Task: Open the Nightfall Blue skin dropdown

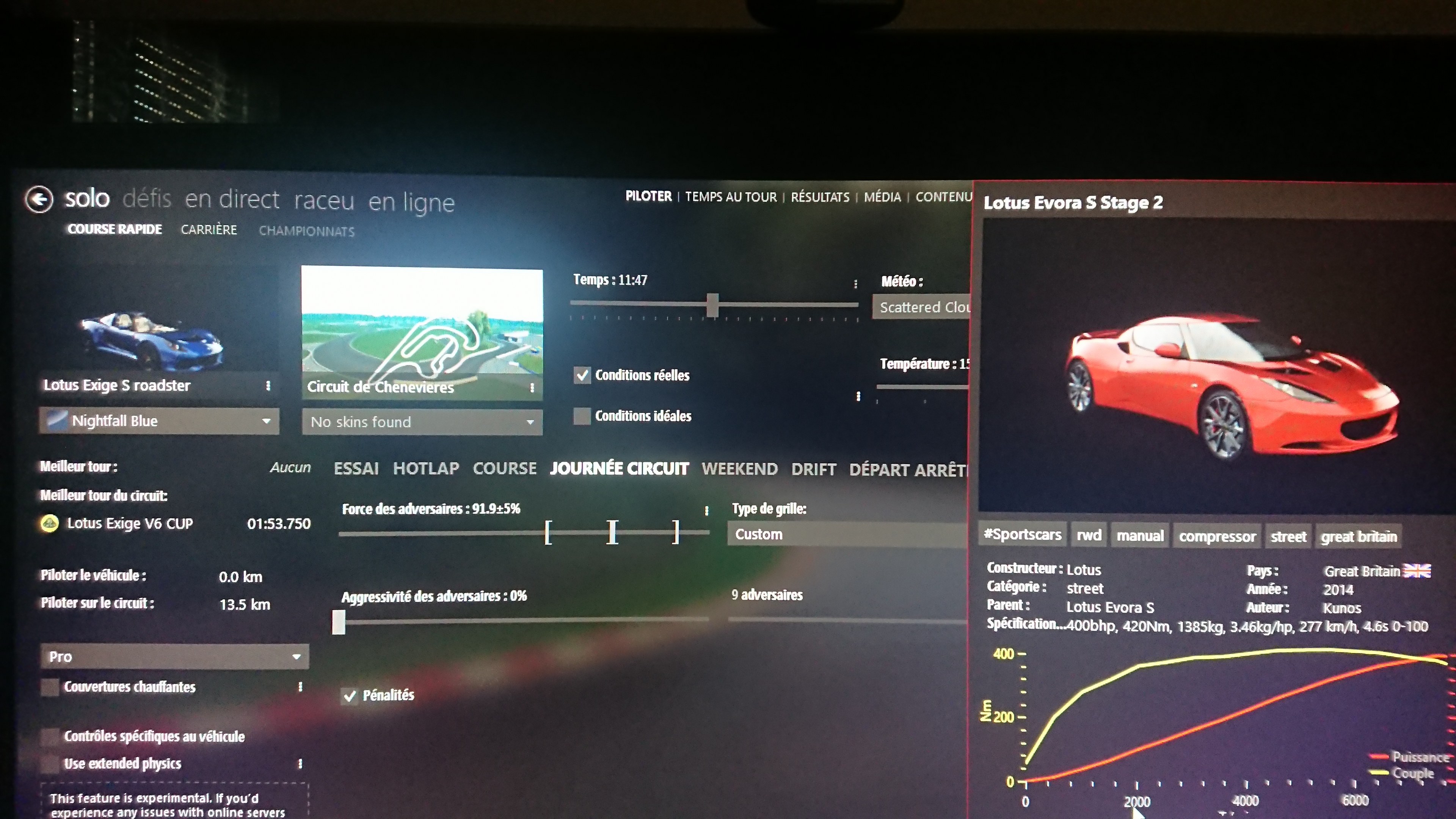Action: (x=159, y=421)
